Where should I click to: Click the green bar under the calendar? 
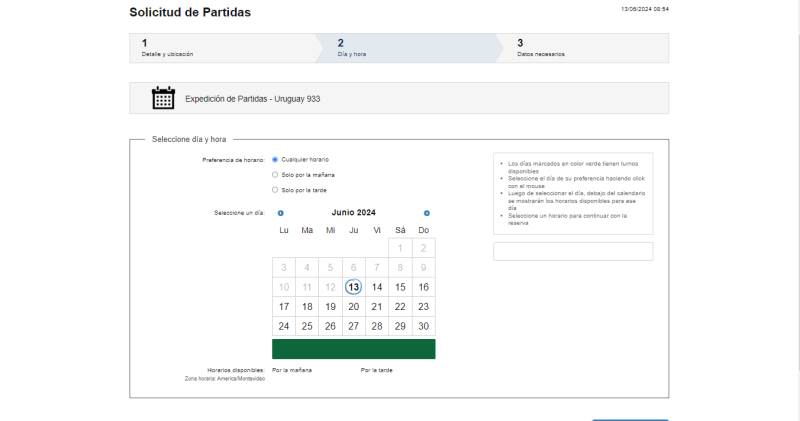coord(353,349)
